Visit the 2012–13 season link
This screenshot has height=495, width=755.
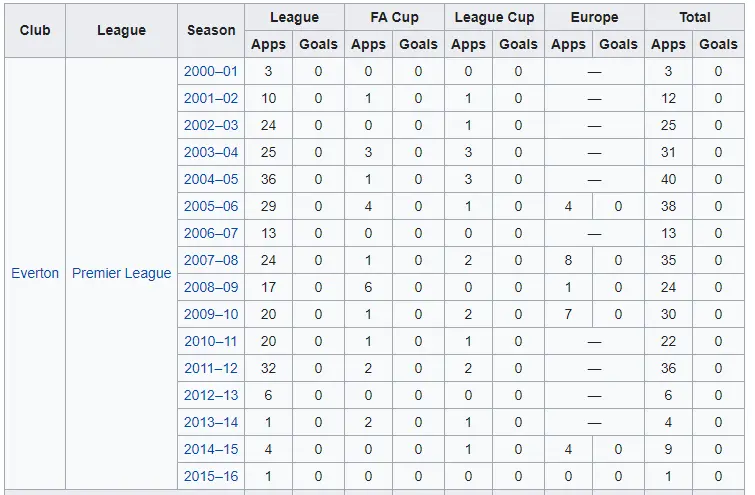click(x=211, y=396)
